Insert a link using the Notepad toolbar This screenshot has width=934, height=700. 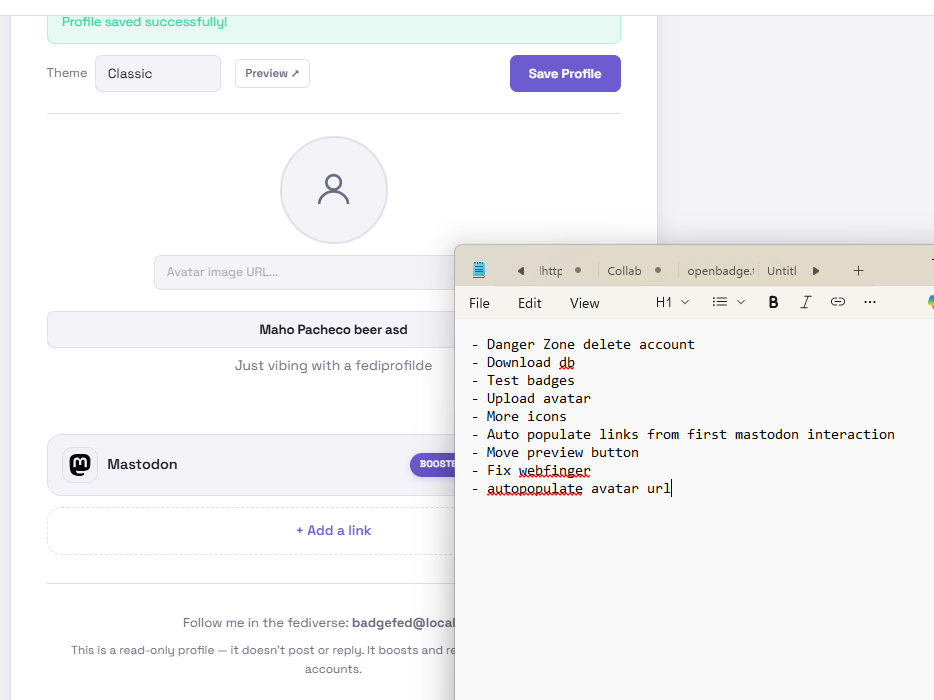838,302
